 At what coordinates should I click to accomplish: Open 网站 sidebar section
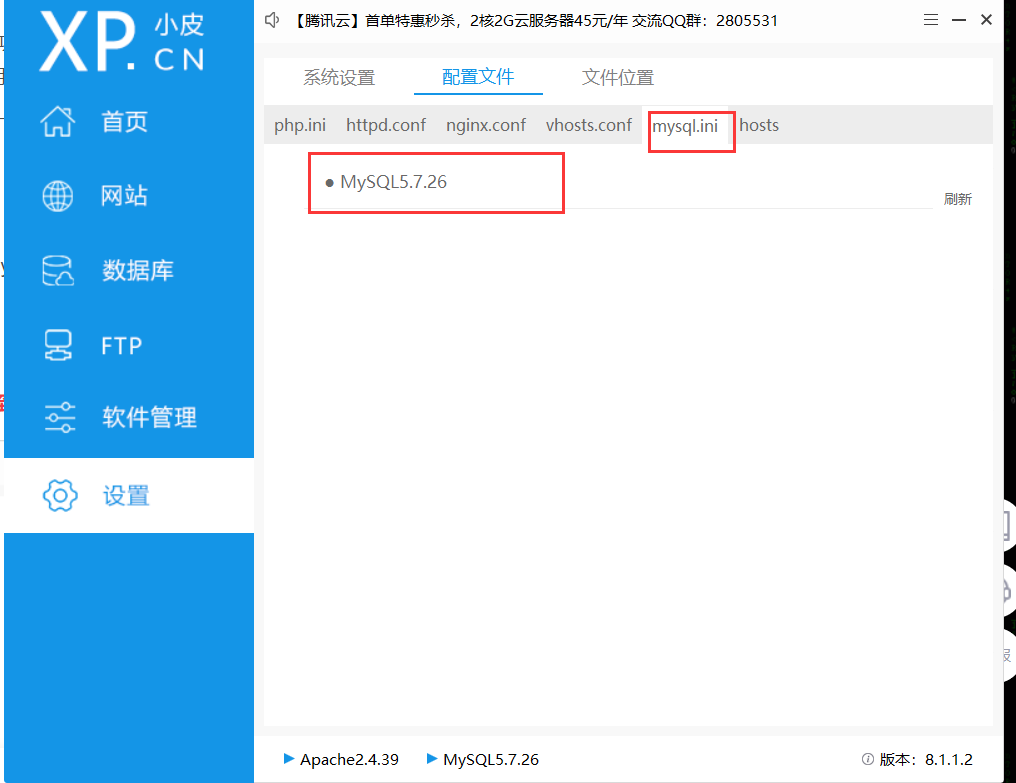pyautogui.click(x=124, y=196)
